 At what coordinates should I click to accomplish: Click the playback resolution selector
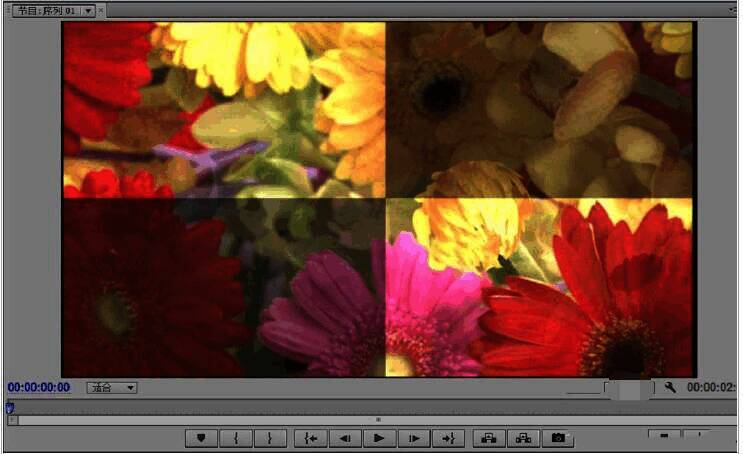(628, 388)
